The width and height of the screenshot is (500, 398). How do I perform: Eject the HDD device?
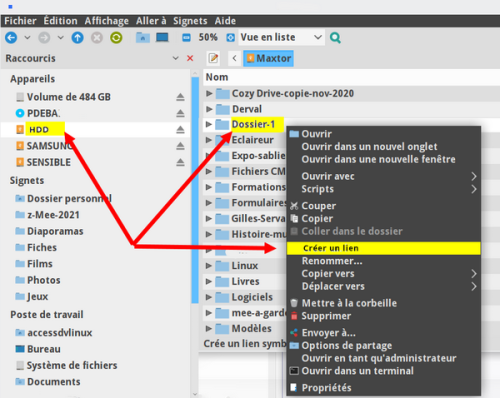click(180, 129)
